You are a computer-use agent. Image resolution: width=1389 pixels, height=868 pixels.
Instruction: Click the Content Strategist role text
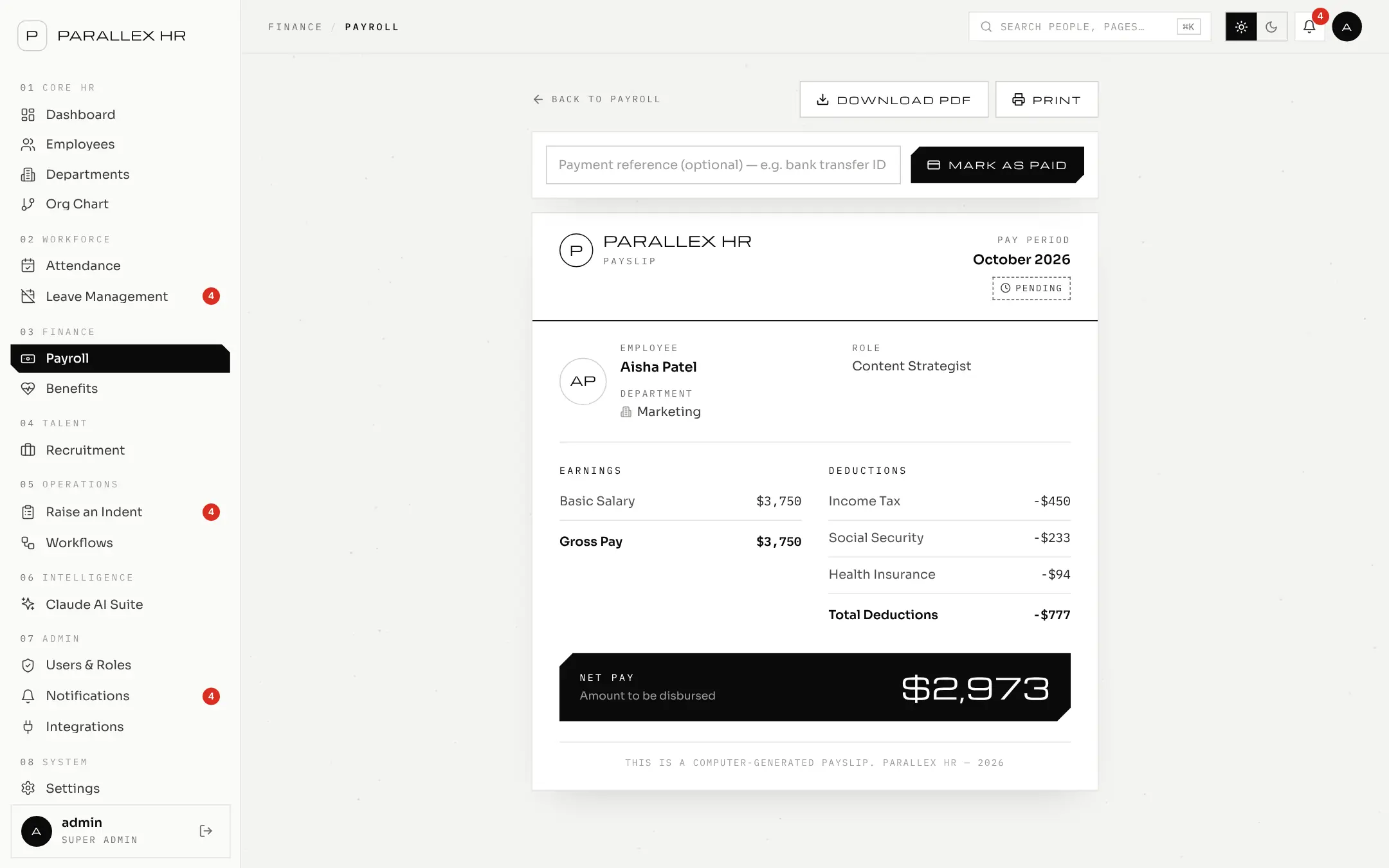coord(911,366)
